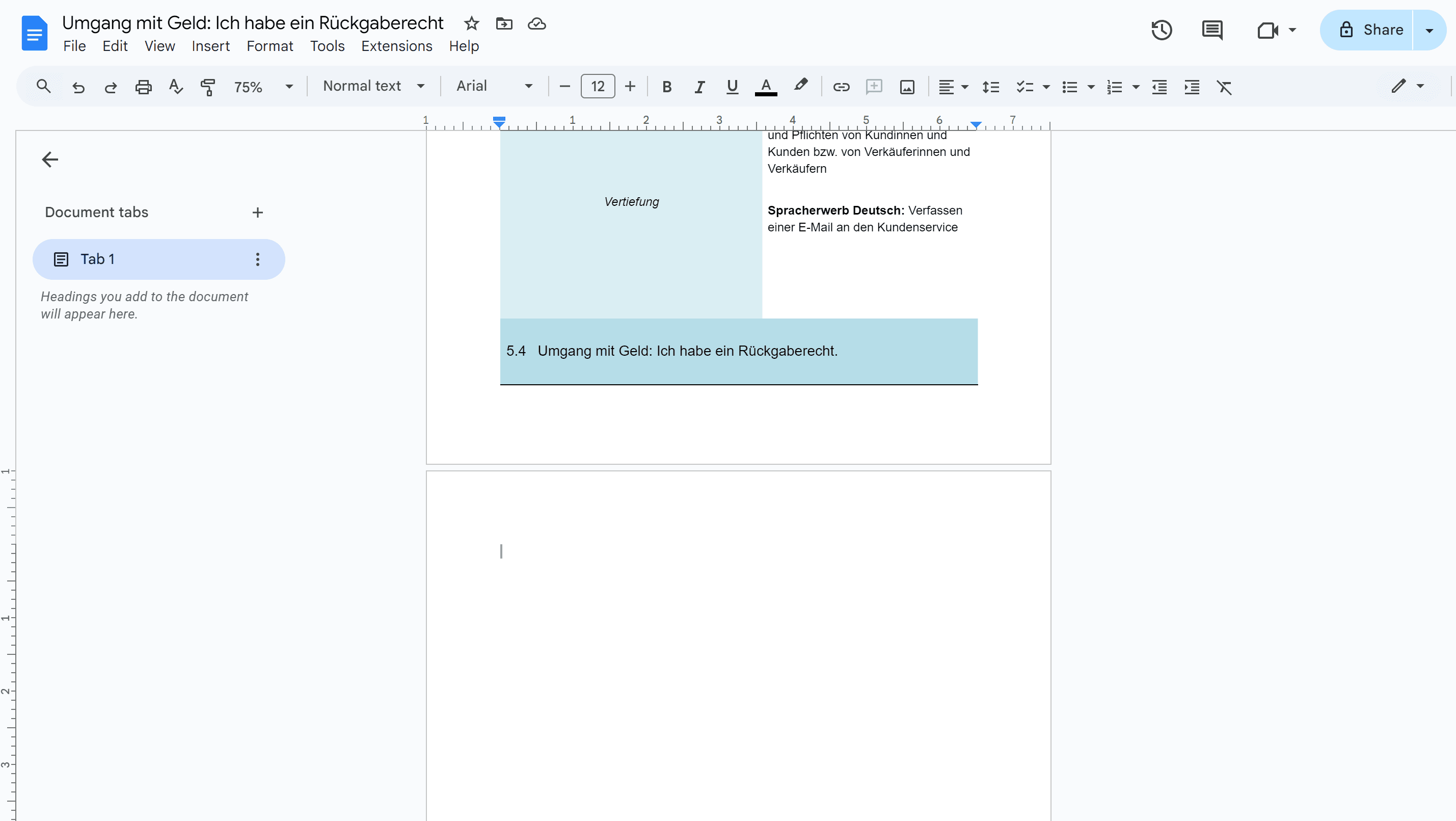The width and height of the screenshot is (1456, 821).
Task: Toggle the bulleted list
Action: tap(1069, 87)
